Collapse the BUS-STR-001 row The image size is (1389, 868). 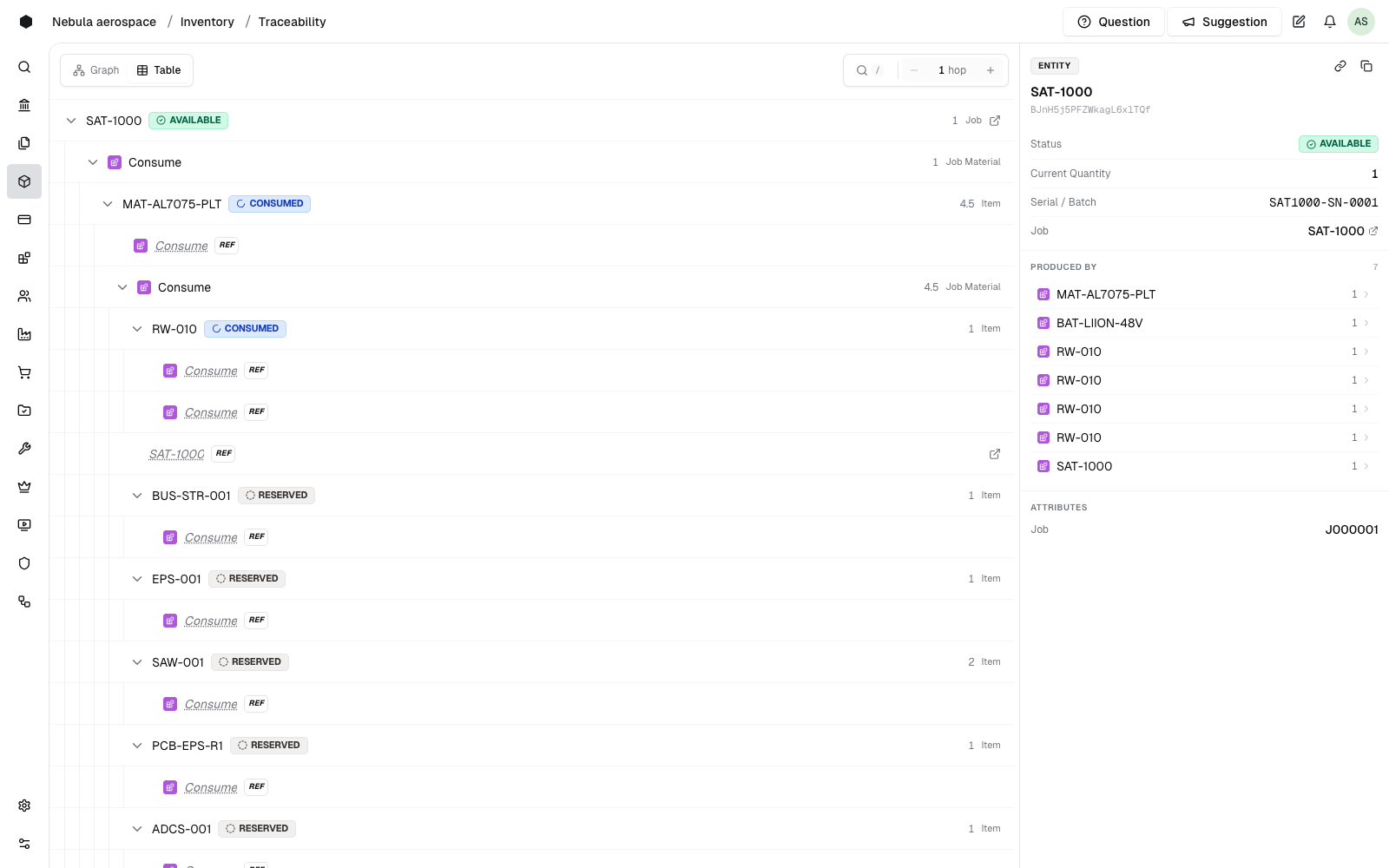point(137,496)
